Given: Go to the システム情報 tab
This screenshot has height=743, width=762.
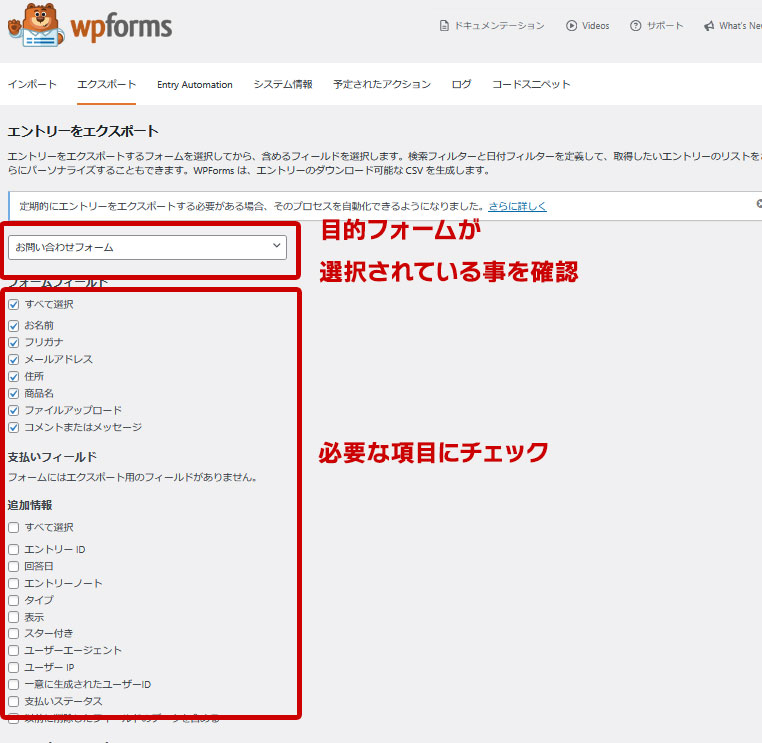Looking at the screenshot, I should click(283, 84).
